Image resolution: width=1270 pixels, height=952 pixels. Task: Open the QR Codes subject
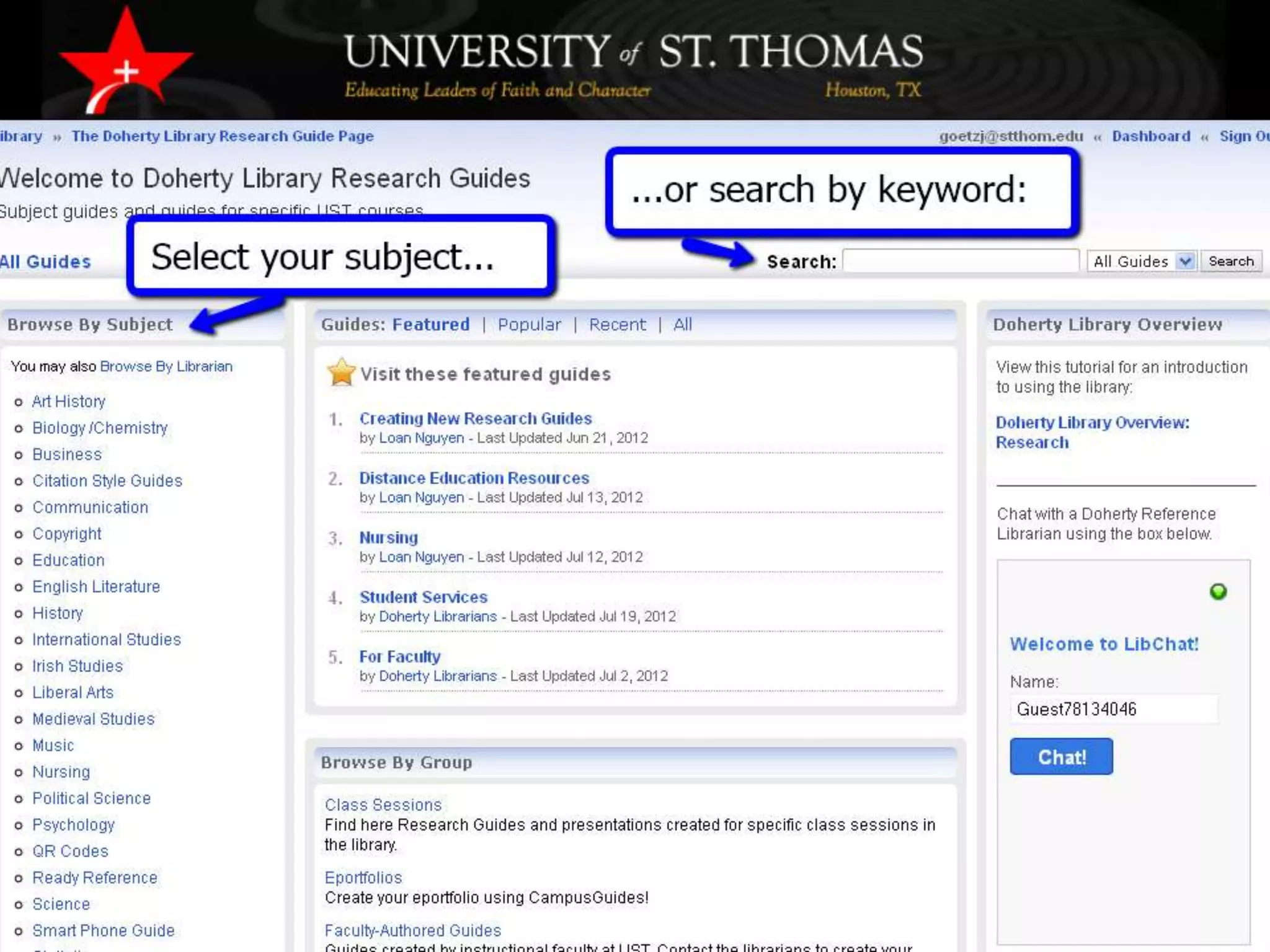(x=71, y=851)
